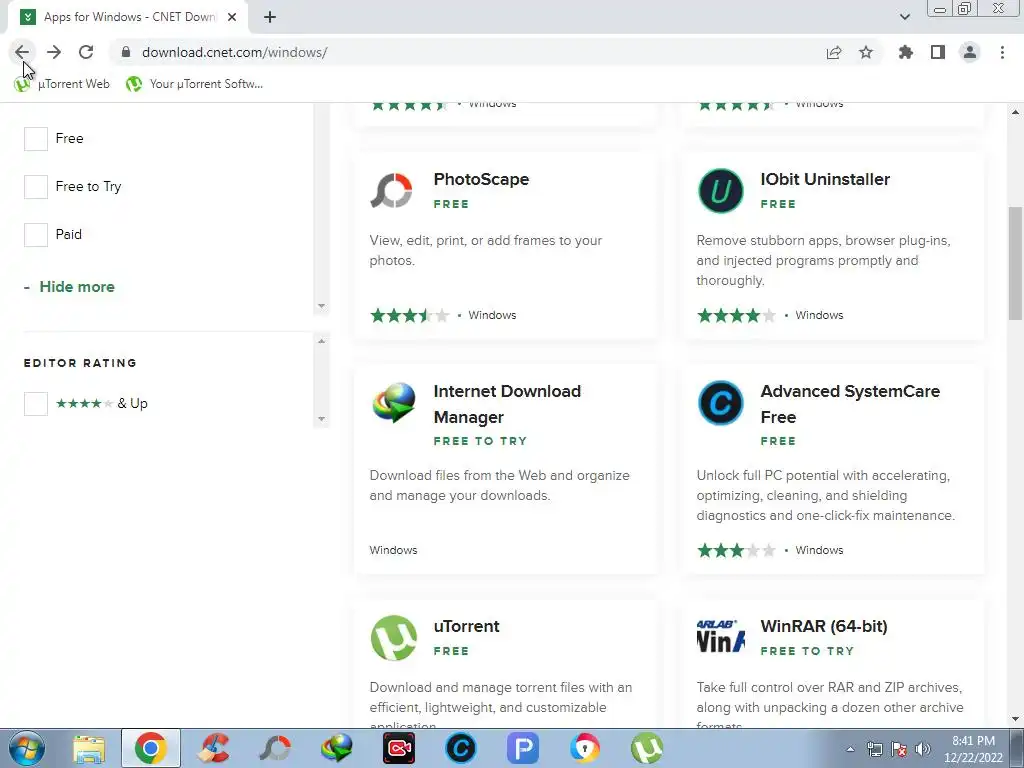
Task: Close the Apps for Windows tab
Action: pos(232,17)
